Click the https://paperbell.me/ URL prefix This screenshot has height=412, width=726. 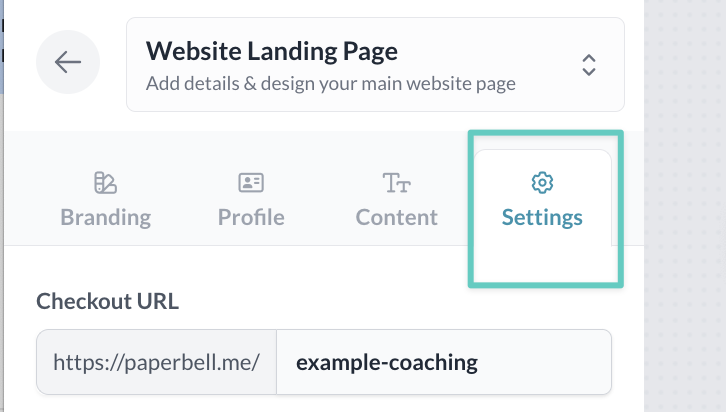[x=156, y=362]
